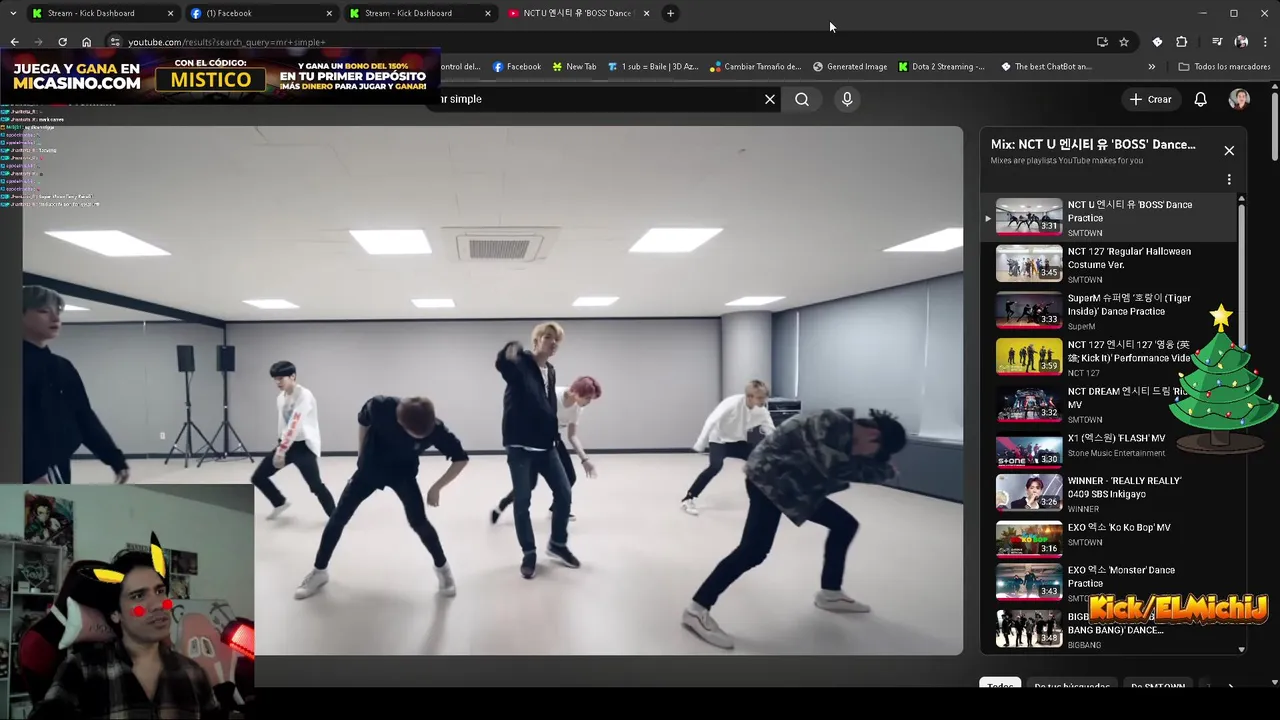Open the media controls icon in Chrome toolbar
Image resolution: width=1280 pixels, height=720 pixels.
[1217, 42]
